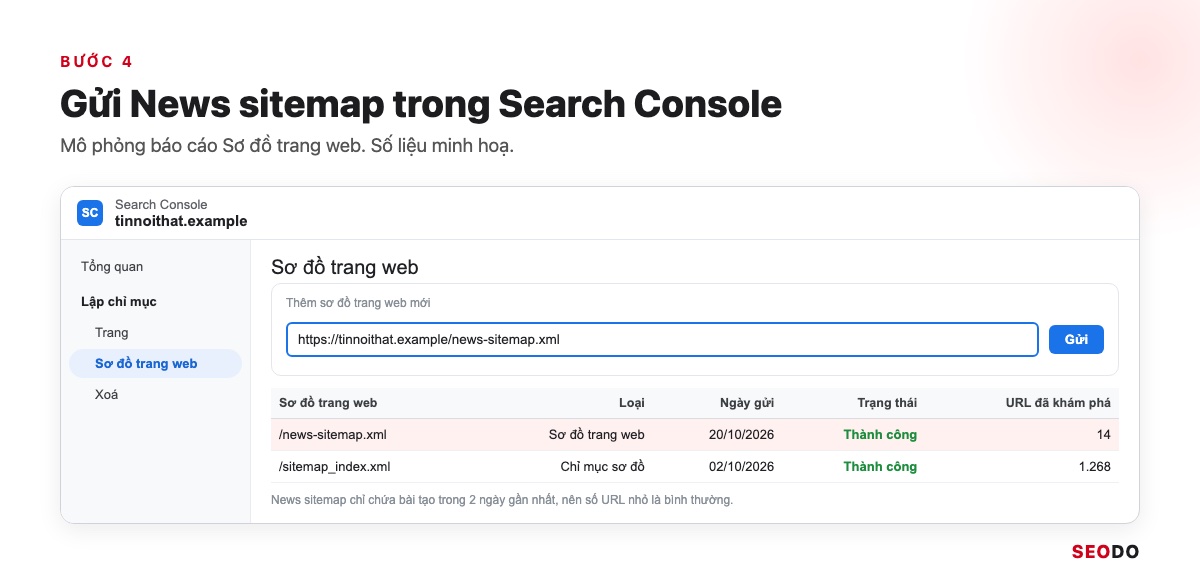The height and width of the screenshot is (584, 1200).
Task: Click the Ngày gửi column header
Action: pos(747,403)
